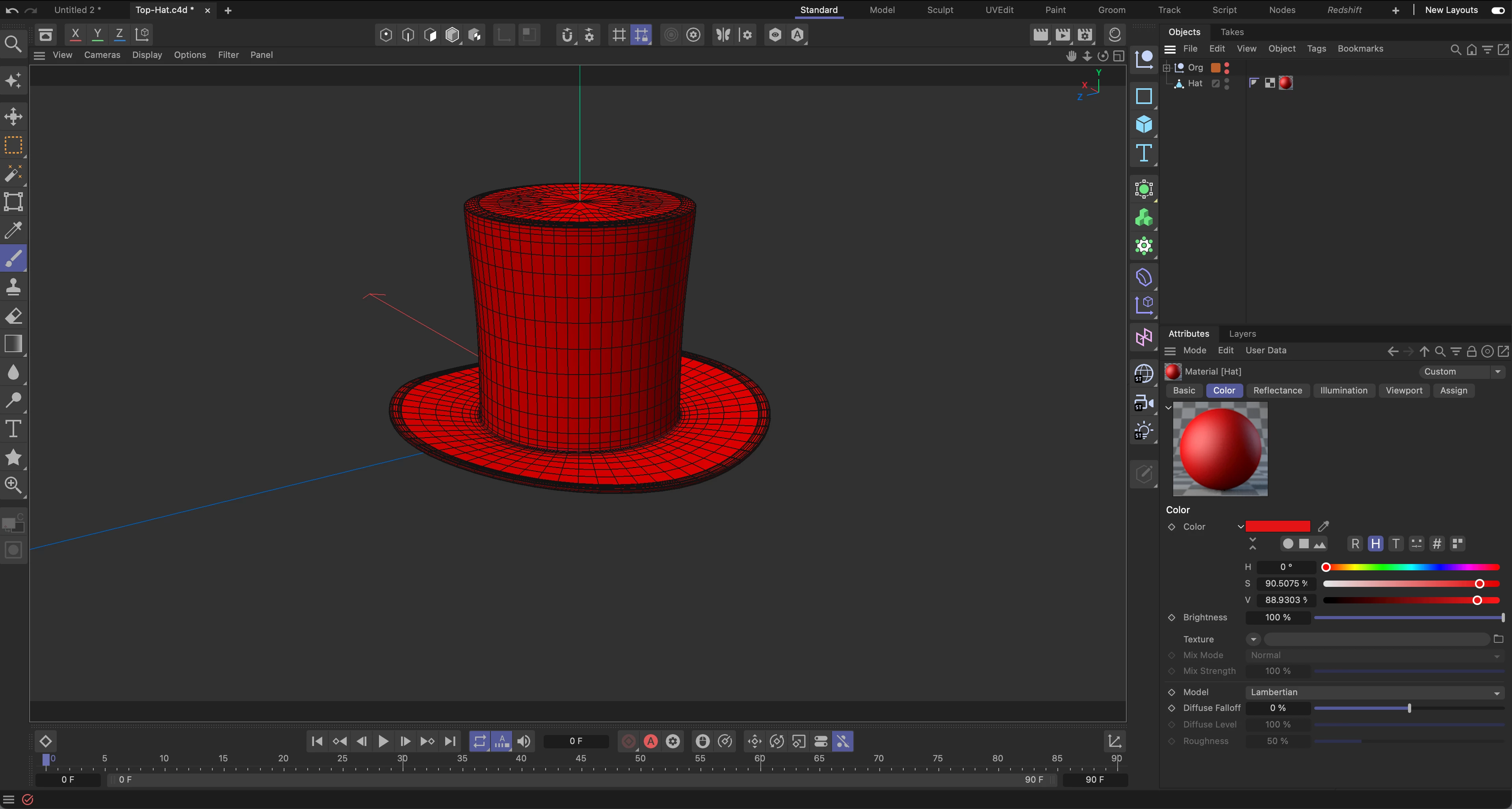
Task: Click the material preview sphere thumbnail
Action: [1220, 449]
